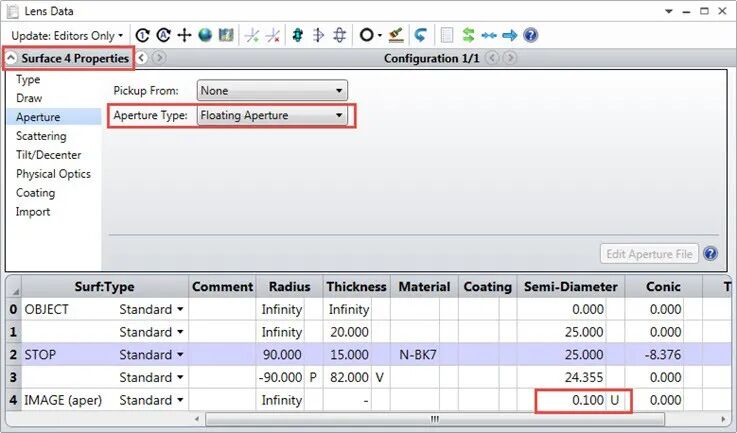Select the Tilt/Decenter properties tab
Viewport: 737px width, 433px height.
click(x=48, y=155)
